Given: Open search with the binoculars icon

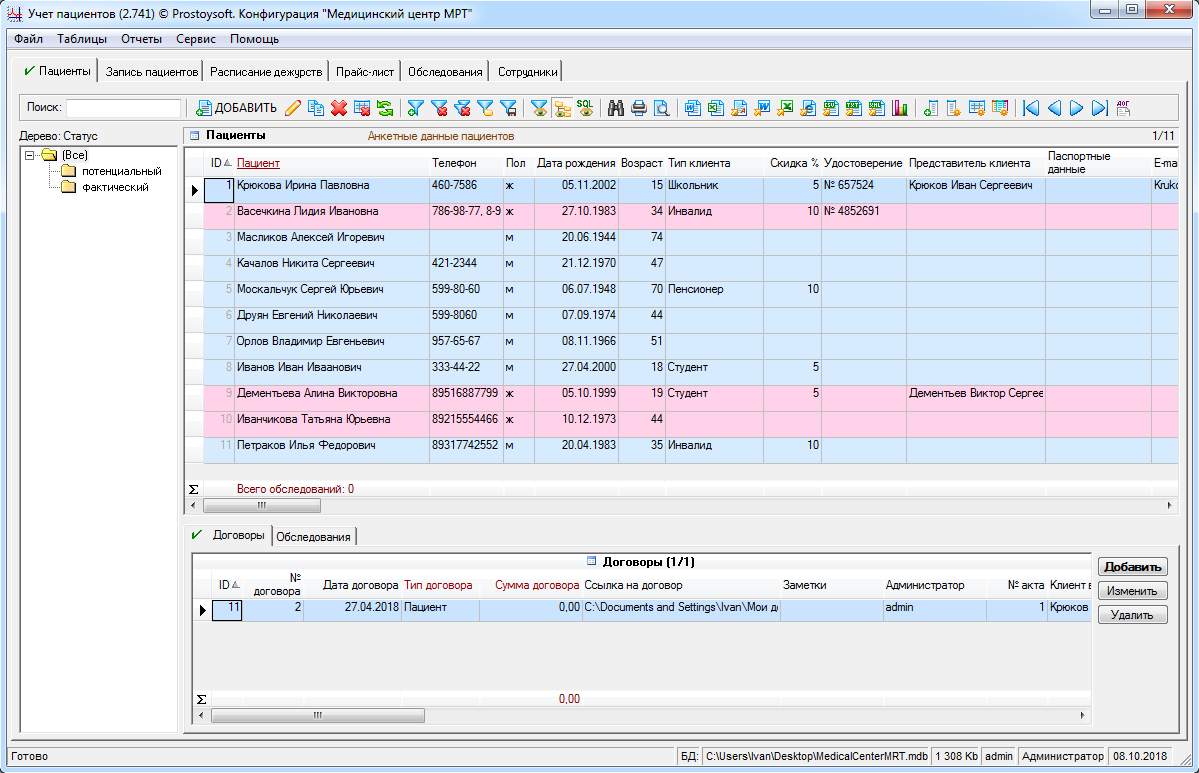Looking at the screenshot, I should tap(616, 108).
